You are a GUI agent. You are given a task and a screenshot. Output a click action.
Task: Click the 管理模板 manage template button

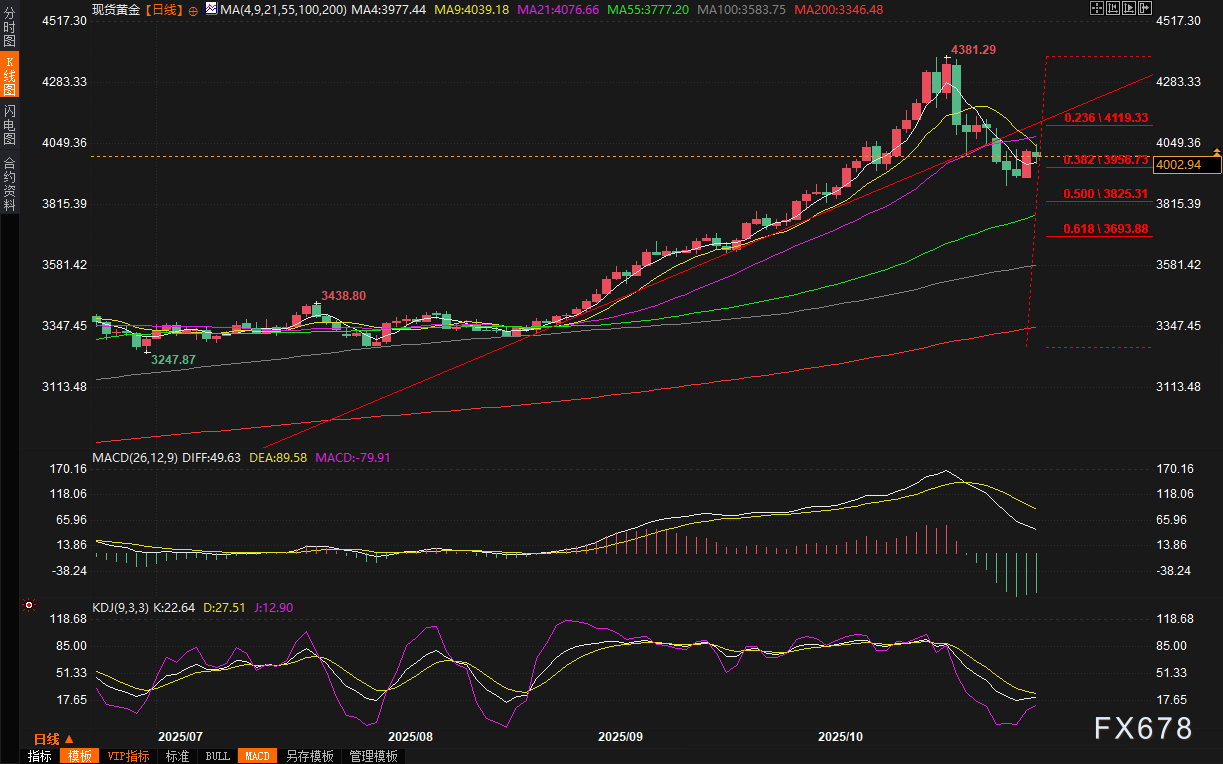(372, 756)
